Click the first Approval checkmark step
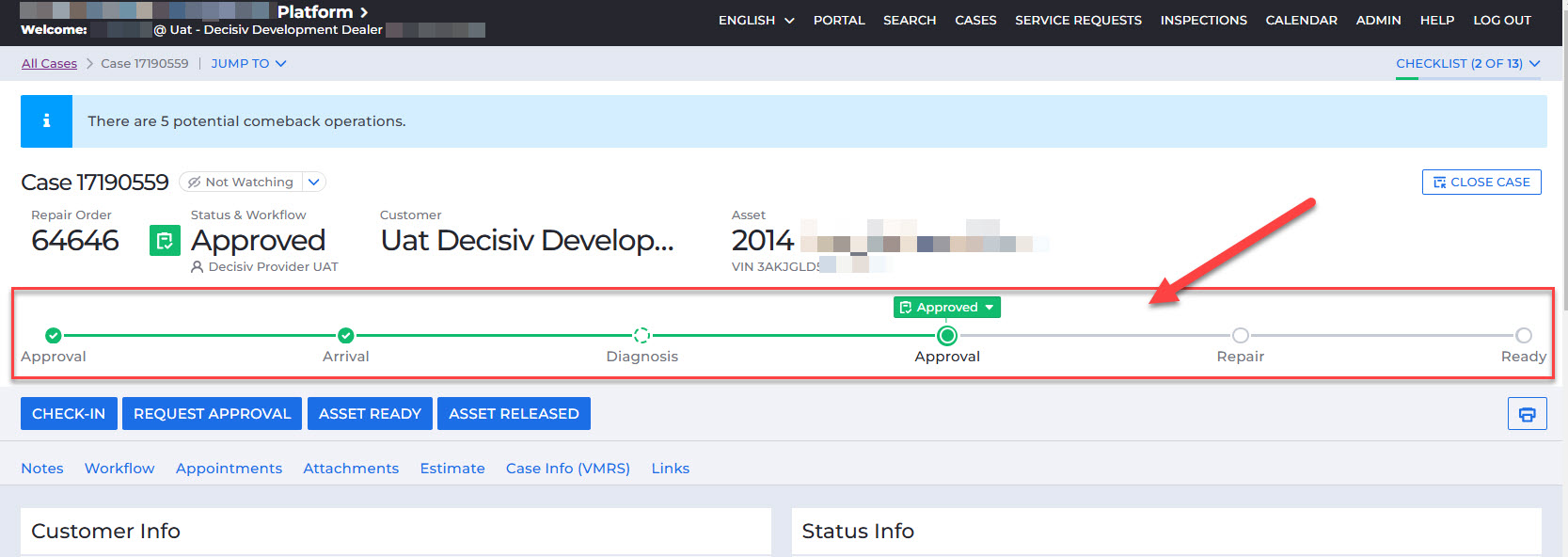The width and height of the screenshot is (1568, 557). pyautogui.click(x=54, y=336)
